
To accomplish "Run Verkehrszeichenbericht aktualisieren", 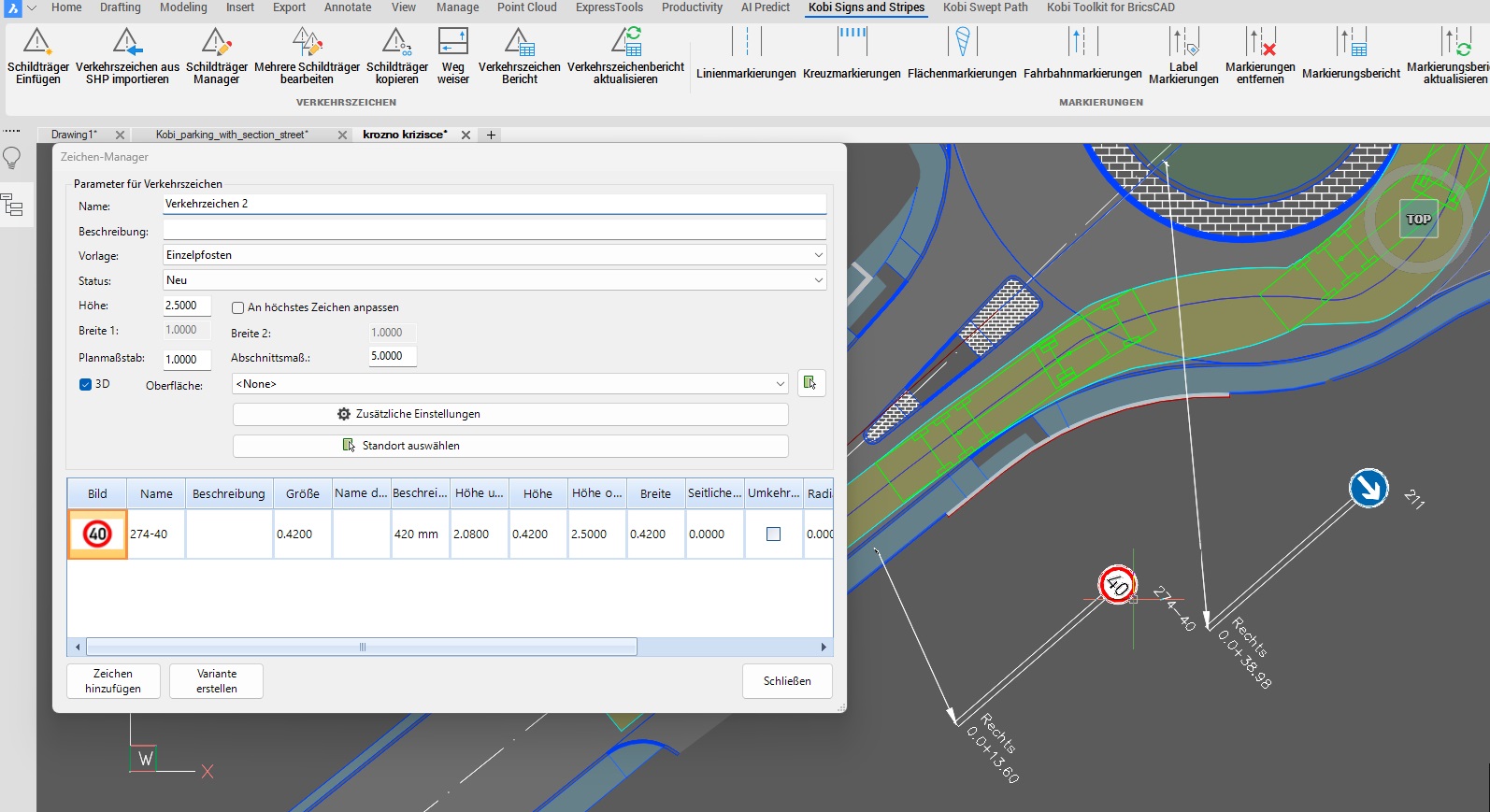I will pos(625,55).
